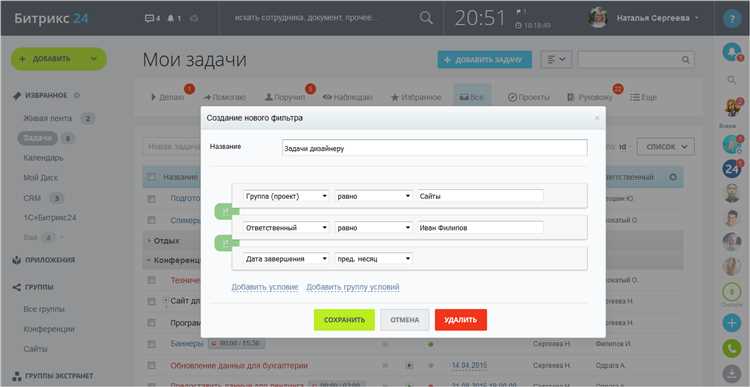The image size is (750, 387).
Task: Click the Название filter name field
Action: tap(434, 148)
